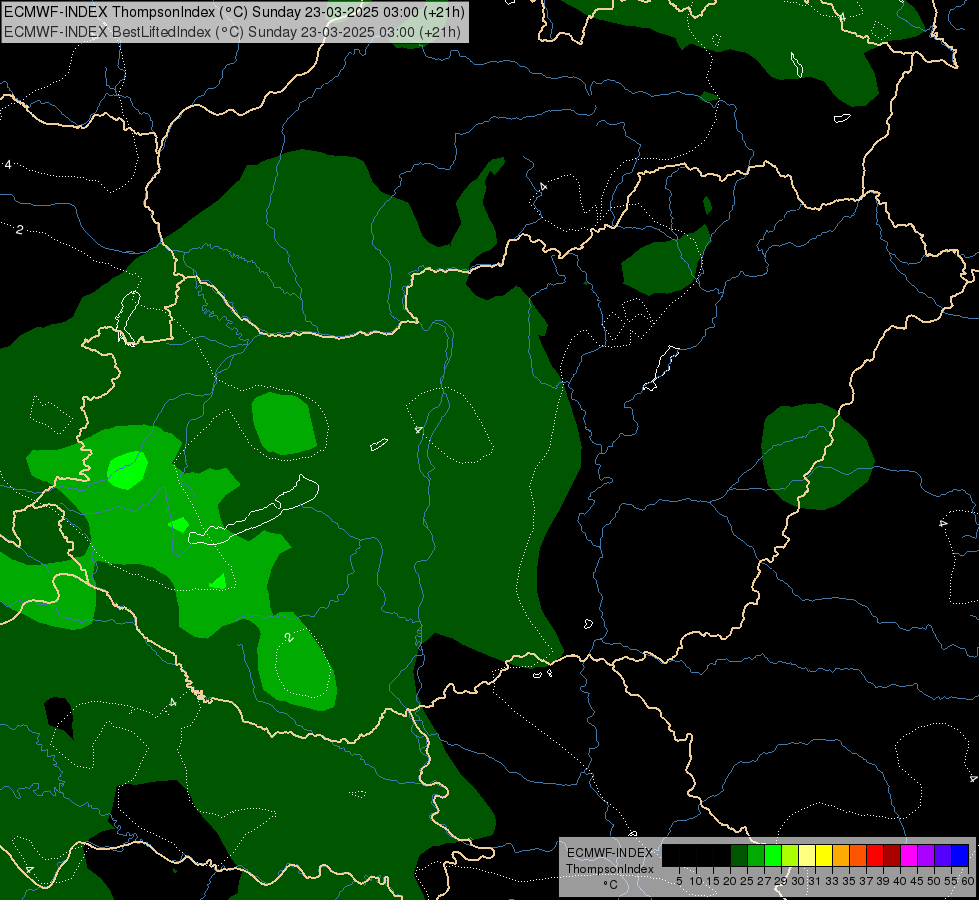
Task: Click the legend tick value 50
Action: tap(934, 881)
